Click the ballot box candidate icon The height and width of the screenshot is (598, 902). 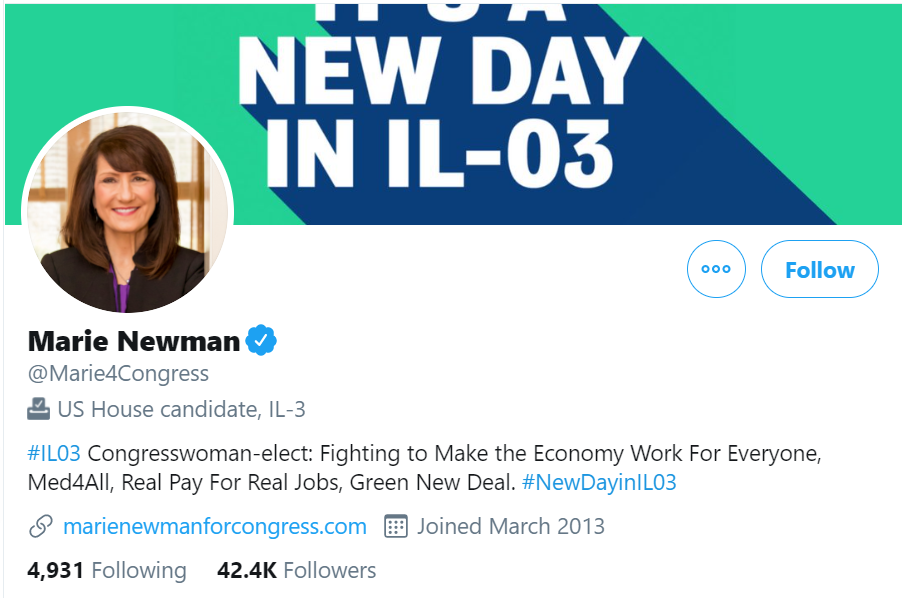click(38, 408)
